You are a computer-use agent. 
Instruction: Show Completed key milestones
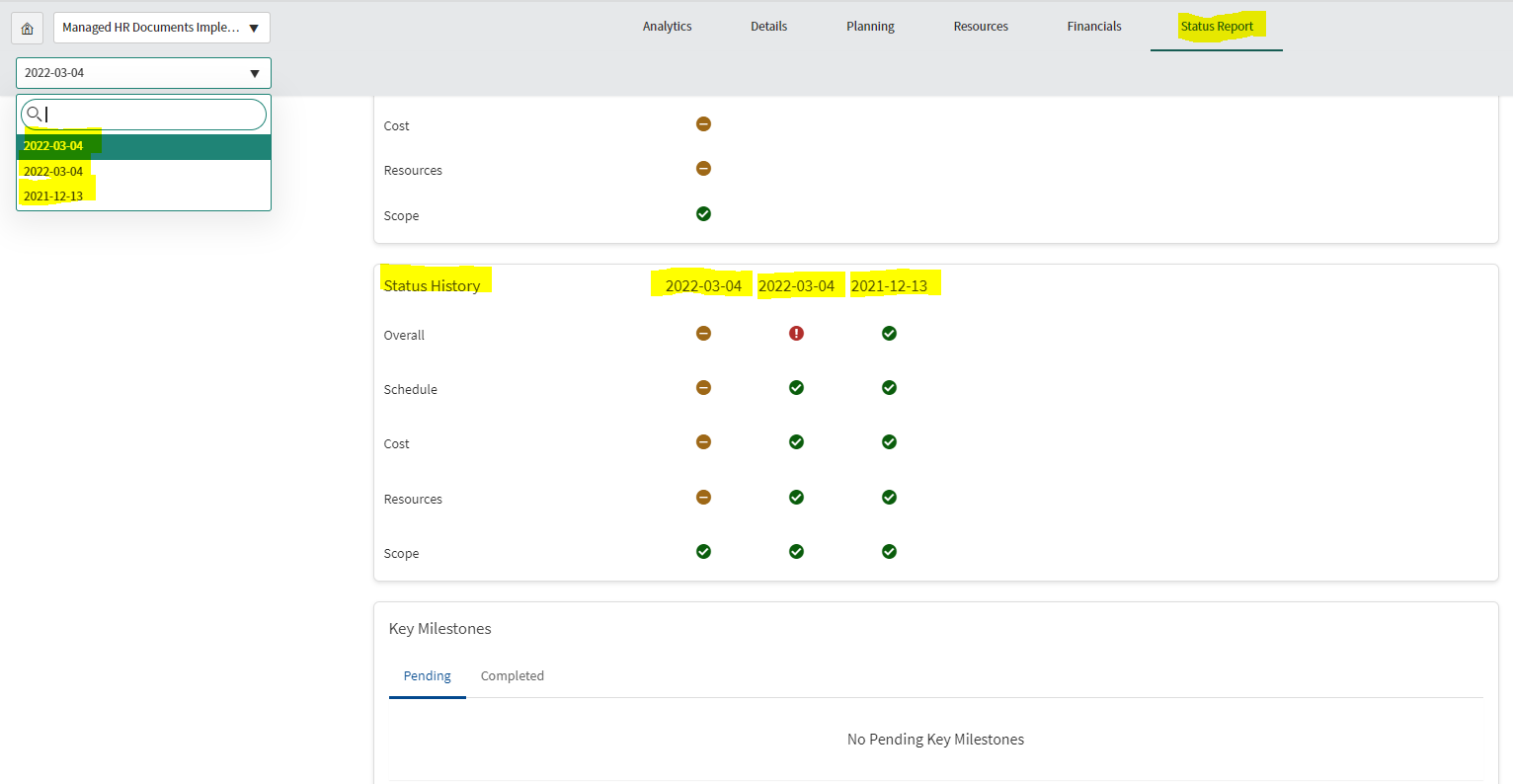(x=512, y=676)
